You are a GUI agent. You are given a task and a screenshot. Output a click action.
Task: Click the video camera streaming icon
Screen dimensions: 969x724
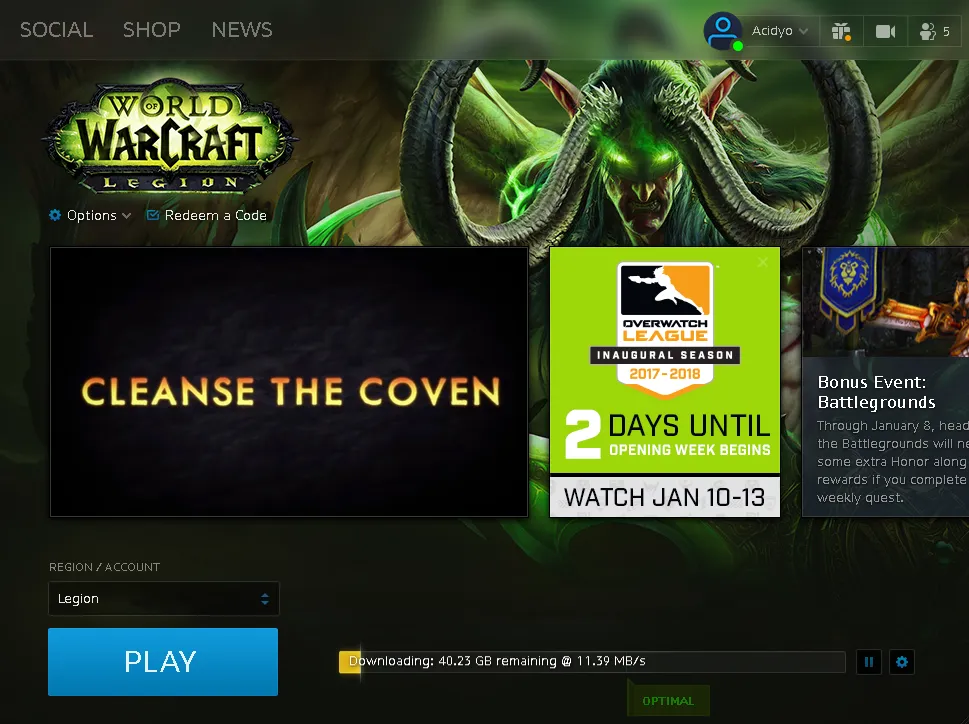coord(885,31)
